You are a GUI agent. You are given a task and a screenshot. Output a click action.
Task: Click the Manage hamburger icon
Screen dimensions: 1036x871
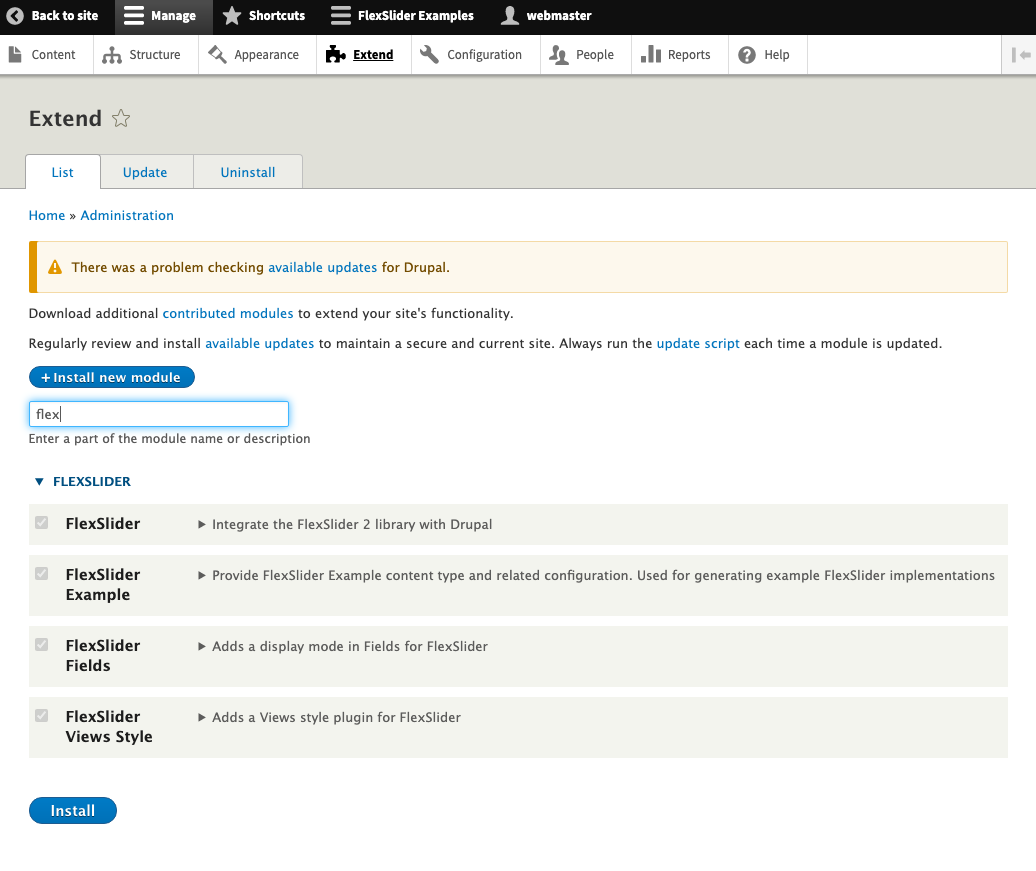click(133, 16)
